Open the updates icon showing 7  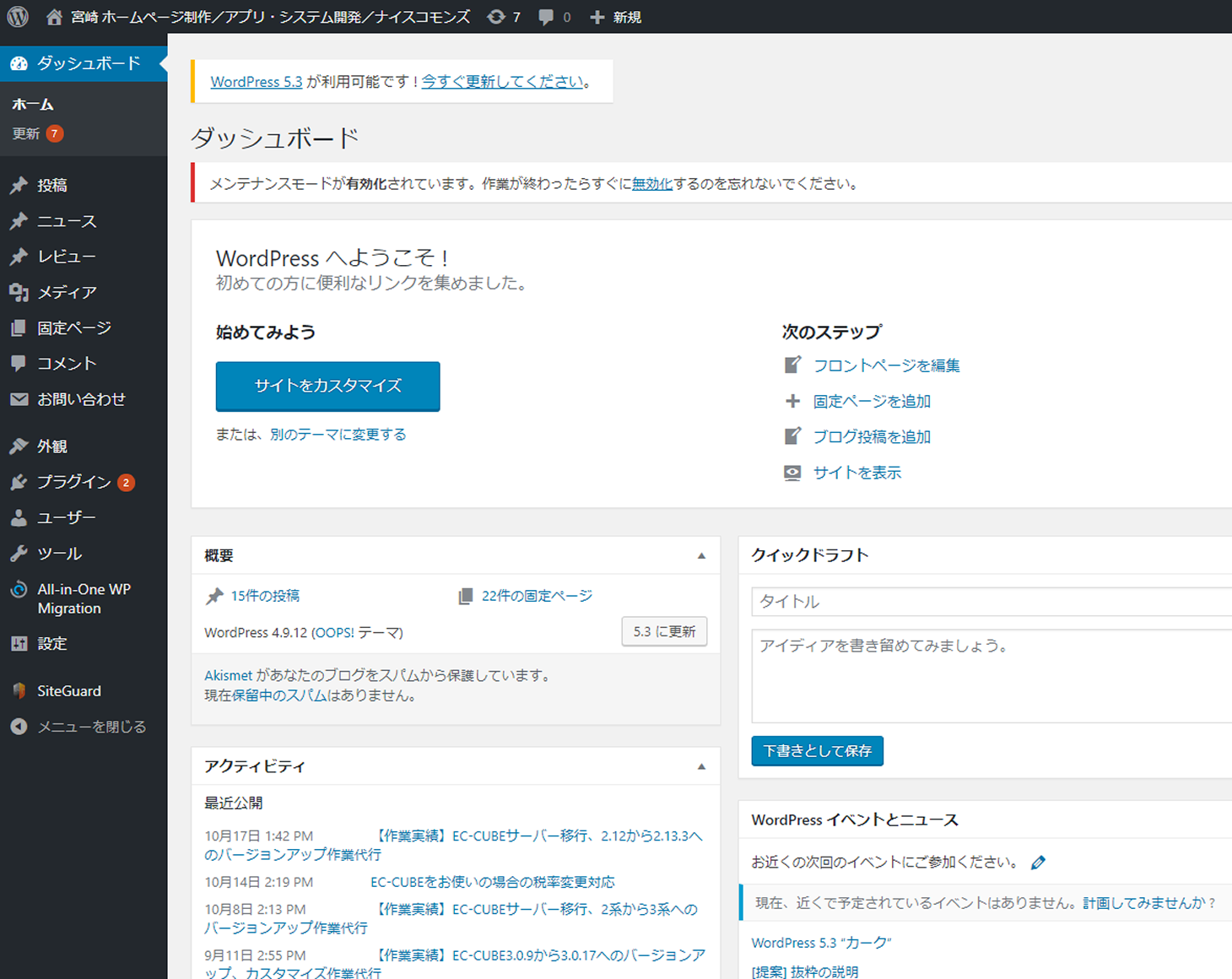tap(496, 17)
